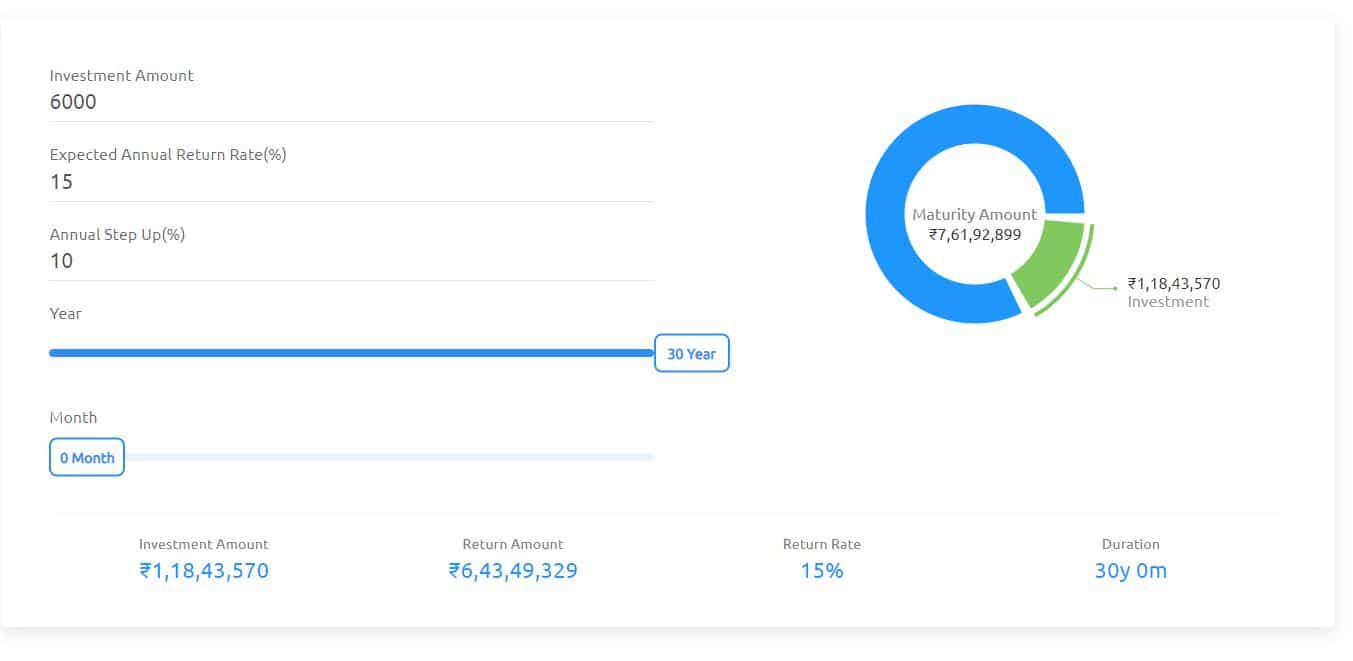
Task: Click the Return Rate summary heading
Action: (x=822, y=545)
